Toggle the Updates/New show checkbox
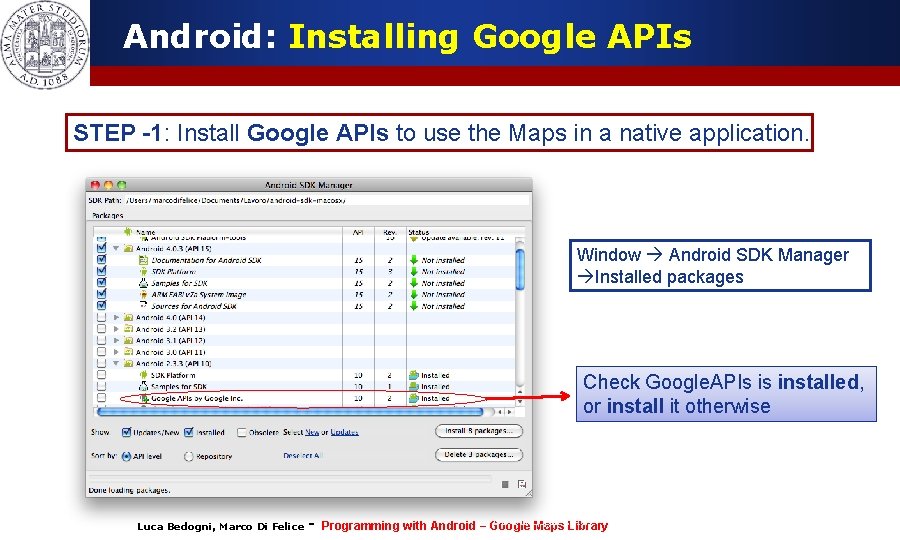 click(x=126, y=432)
